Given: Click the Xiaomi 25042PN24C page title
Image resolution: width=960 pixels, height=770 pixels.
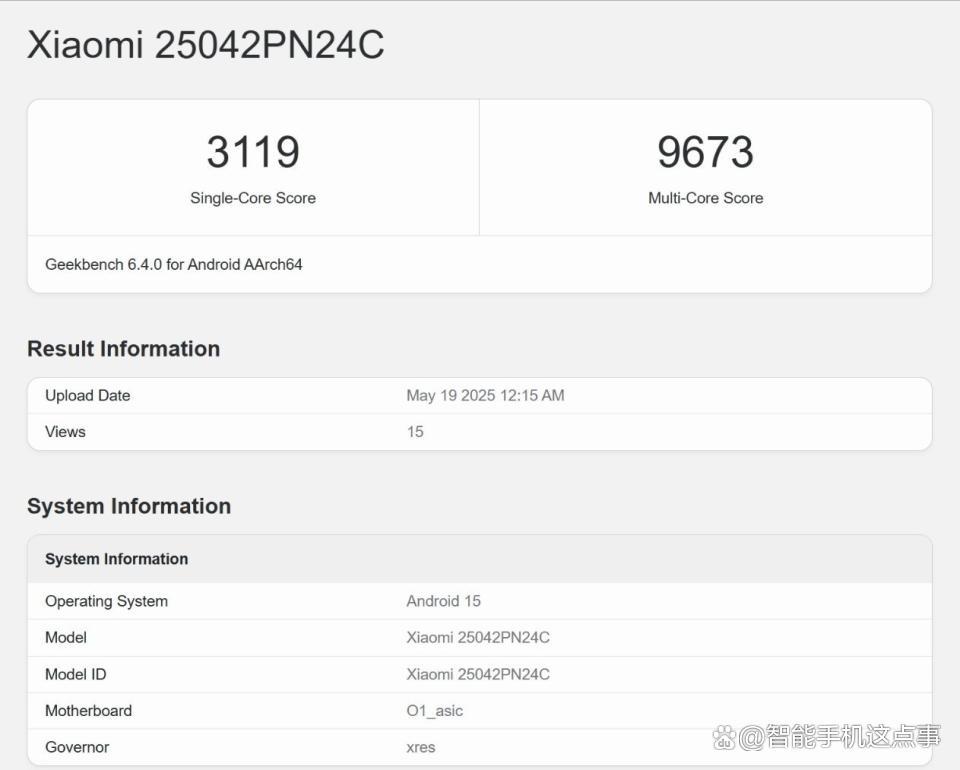Looking at the screenshot, I should tap(206, 45).
